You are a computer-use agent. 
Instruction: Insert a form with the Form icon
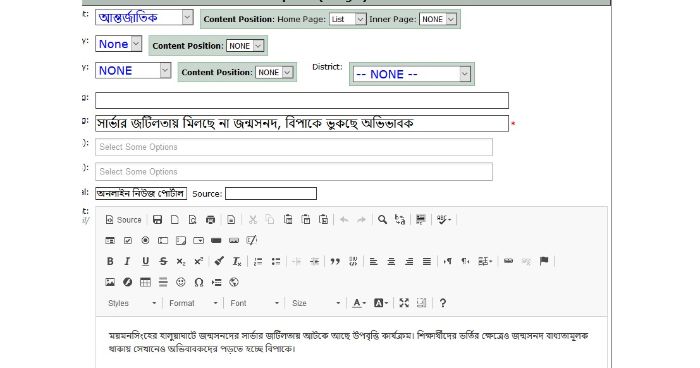click(110, 241)
